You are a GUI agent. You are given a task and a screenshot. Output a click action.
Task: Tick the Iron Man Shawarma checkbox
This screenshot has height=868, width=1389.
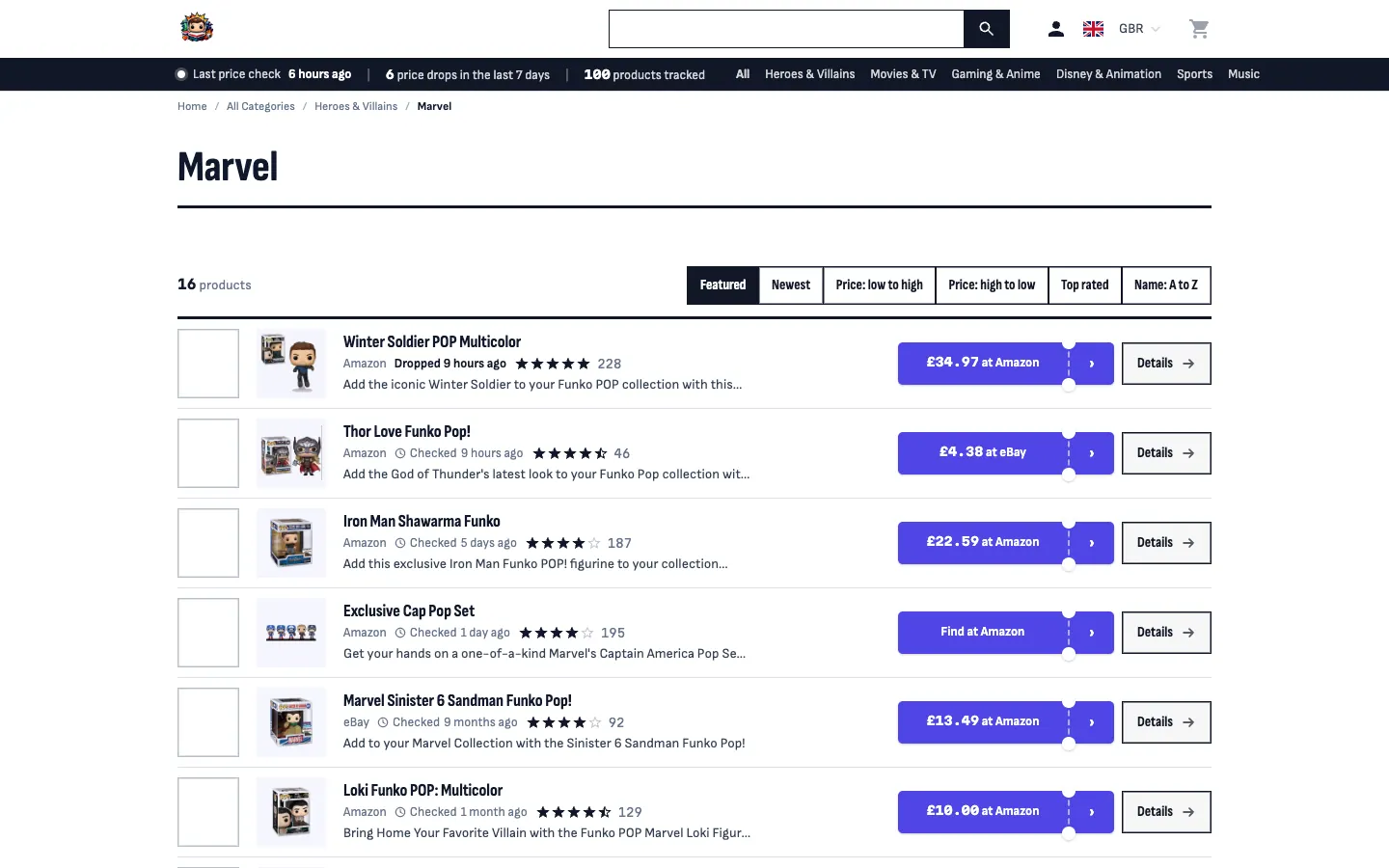pyautogui.click(x=208, y=543)
